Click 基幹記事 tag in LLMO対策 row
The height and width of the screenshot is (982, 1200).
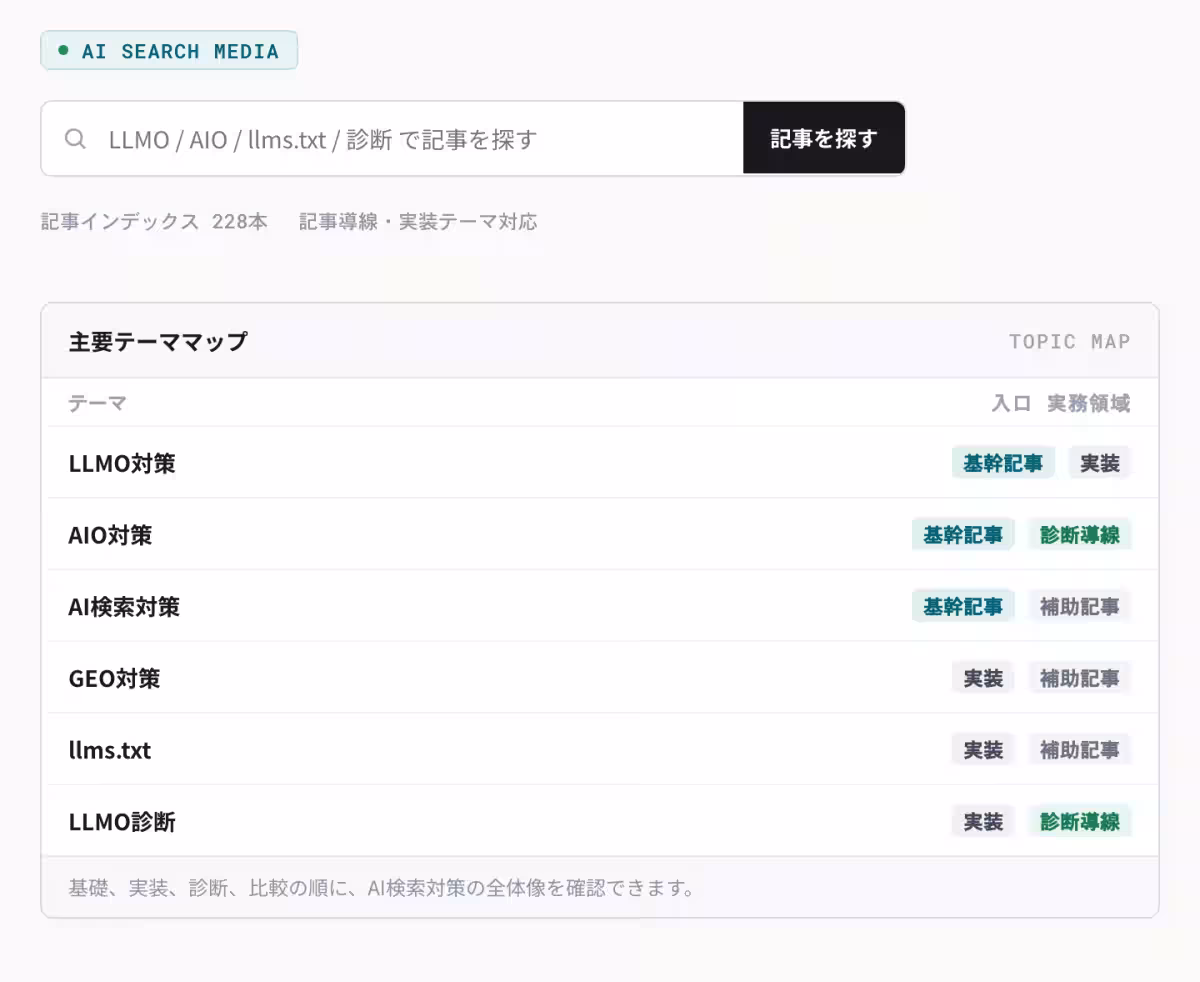point(1003,463)
